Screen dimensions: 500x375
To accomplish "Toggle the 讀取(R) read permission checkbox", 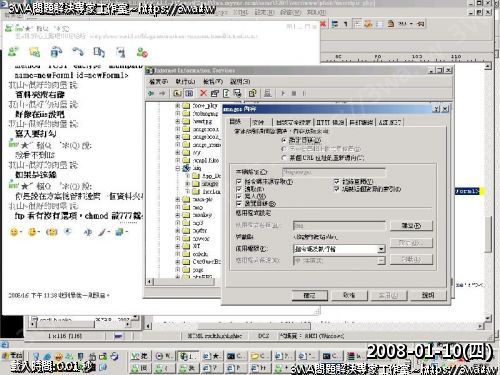I will pyautogui.click(x=239, y=189).
